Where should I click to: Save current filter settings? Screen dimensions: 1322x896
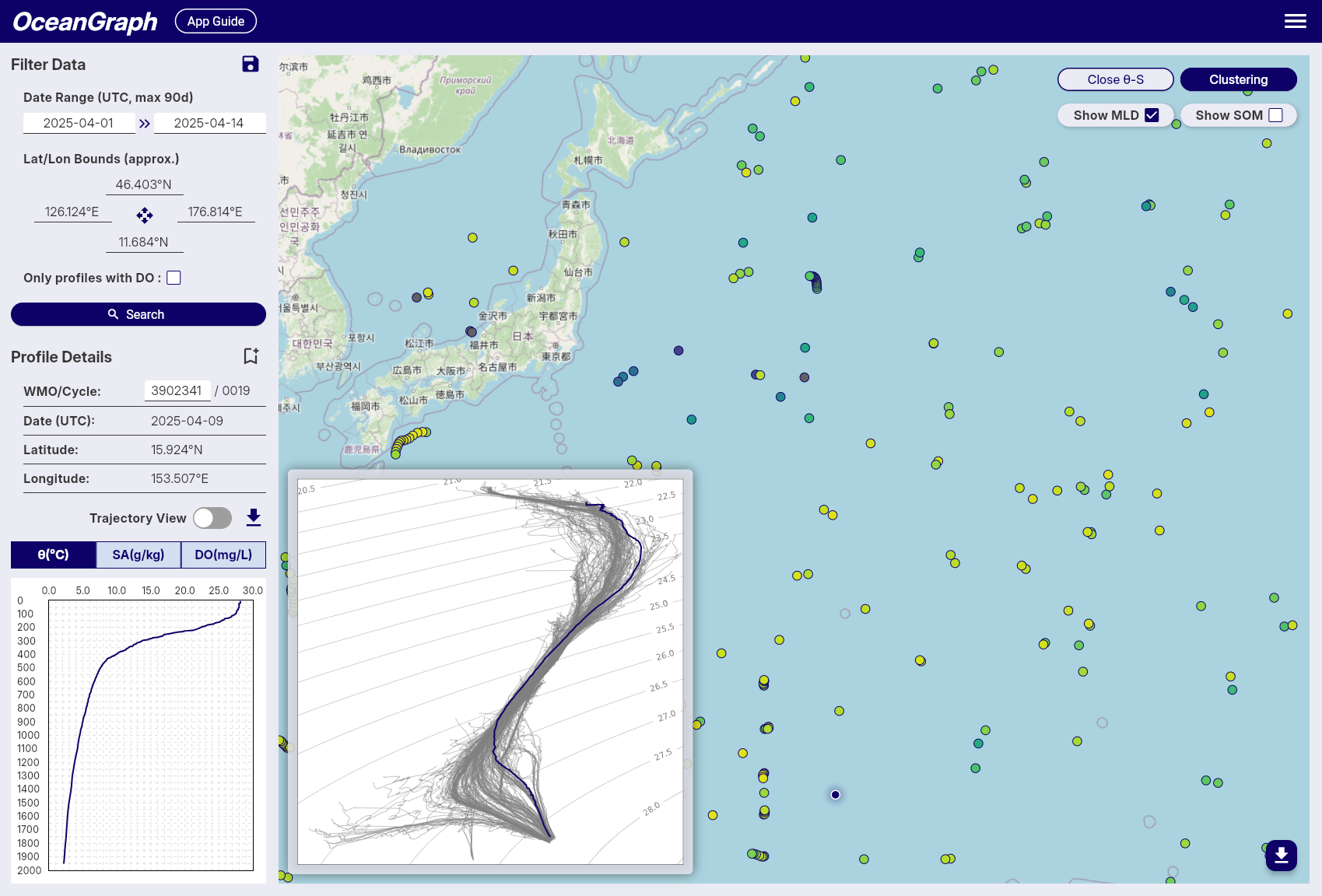click(250, 65)
